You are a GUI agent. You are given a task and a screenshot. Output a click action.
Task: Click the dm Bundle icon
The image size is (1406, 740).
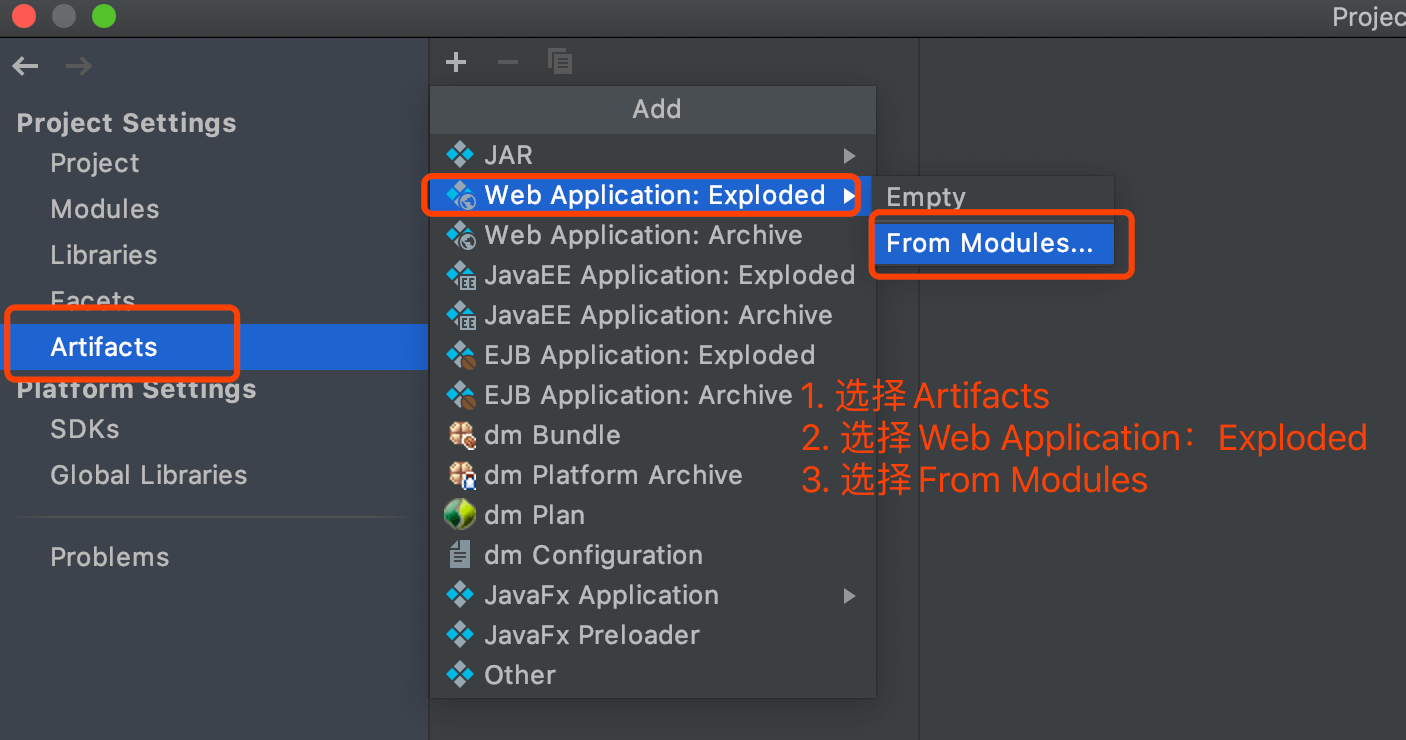[x=460, y=435]
